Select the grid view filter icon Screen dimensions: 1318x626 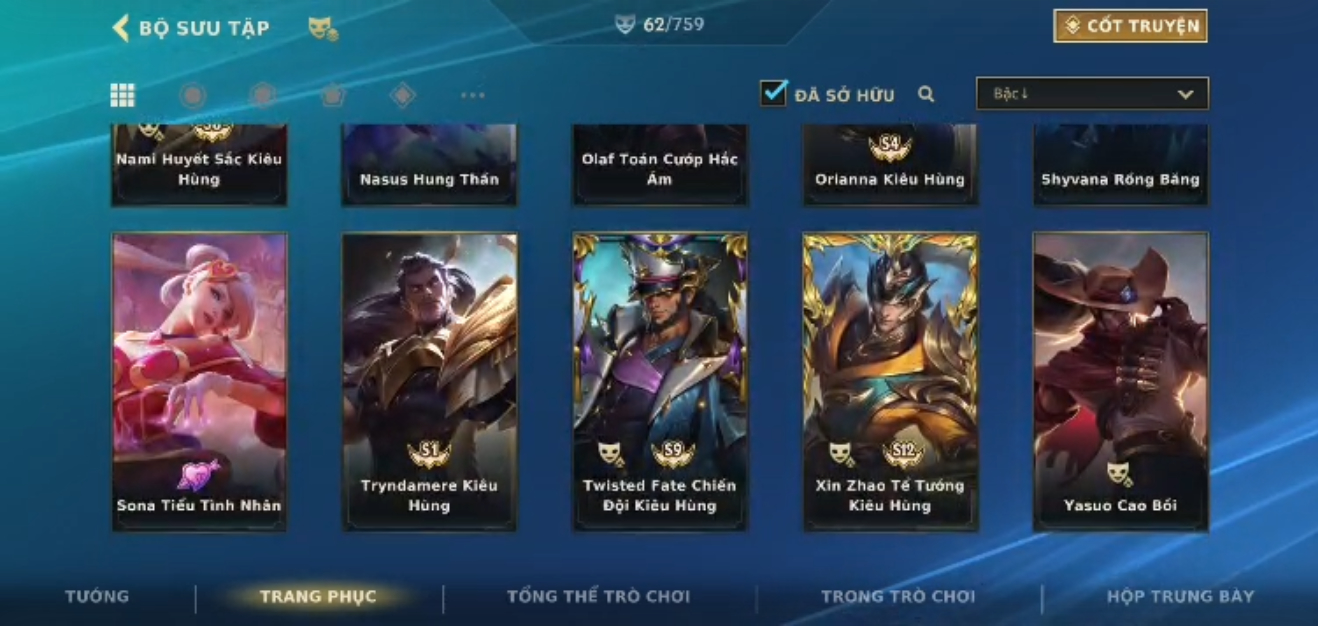pyautogui.click(x=123, y=95)
